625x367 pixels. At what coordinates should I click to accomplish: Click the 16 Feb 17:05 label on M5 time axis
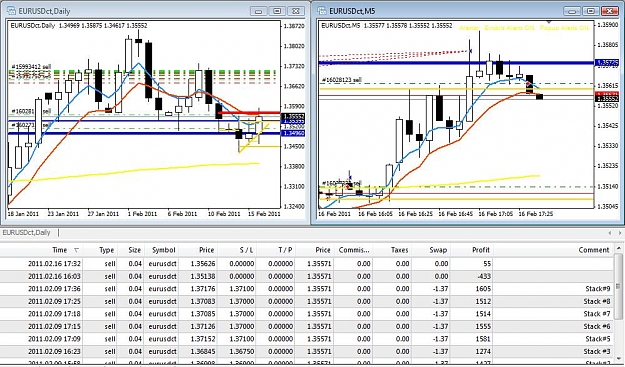[x=495, y=214]
